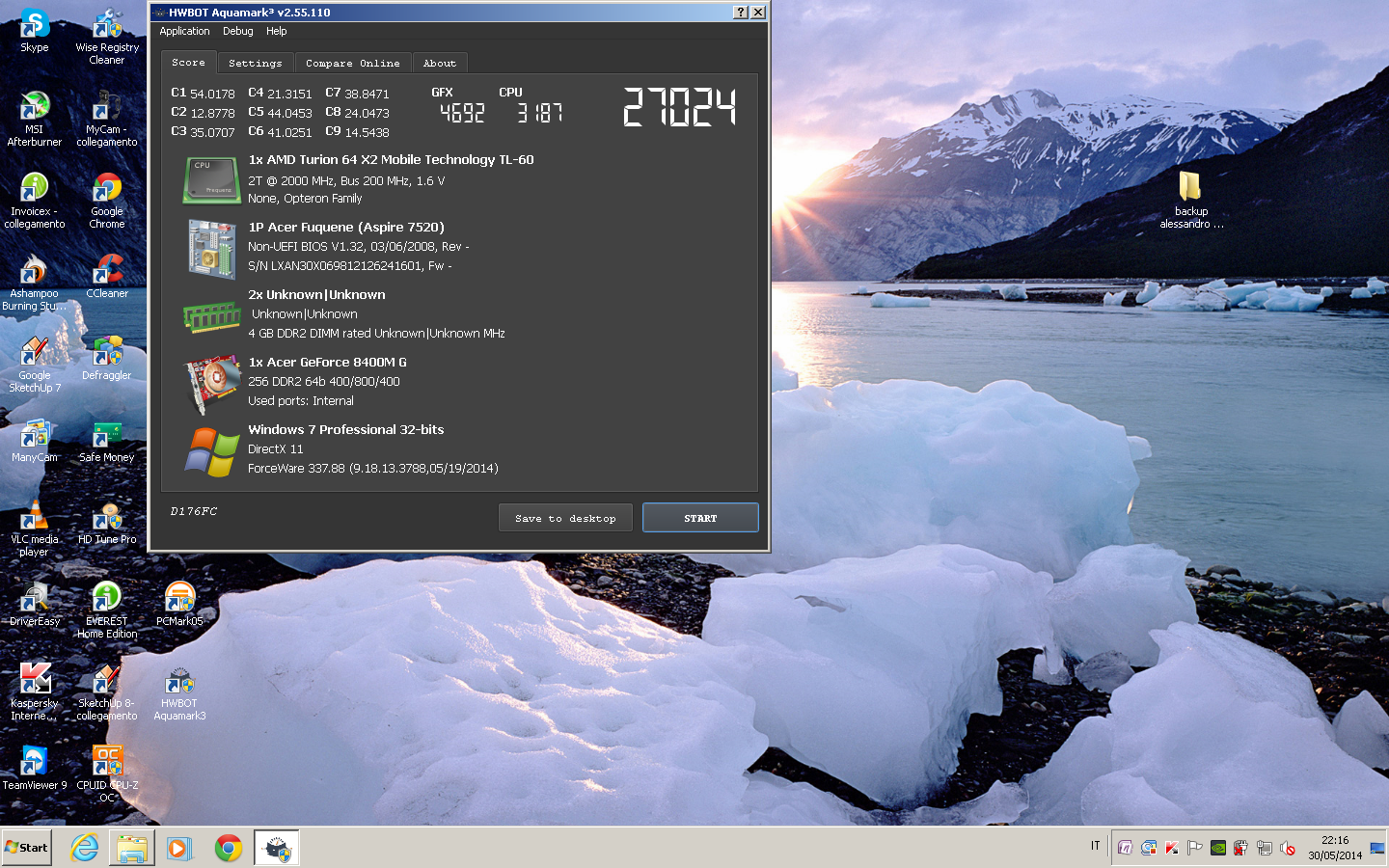Screen dimensions: 1389x868
Task: Open the MyCam shortcut icon
Action: tap(107, 118)
